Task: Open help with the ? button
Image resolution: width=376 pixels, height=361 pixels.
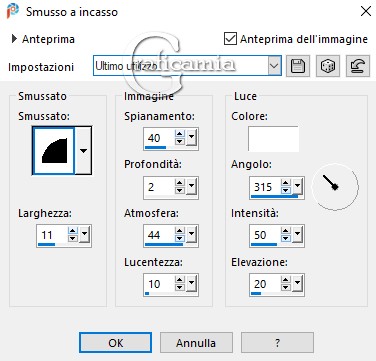Action: (277, 343)
